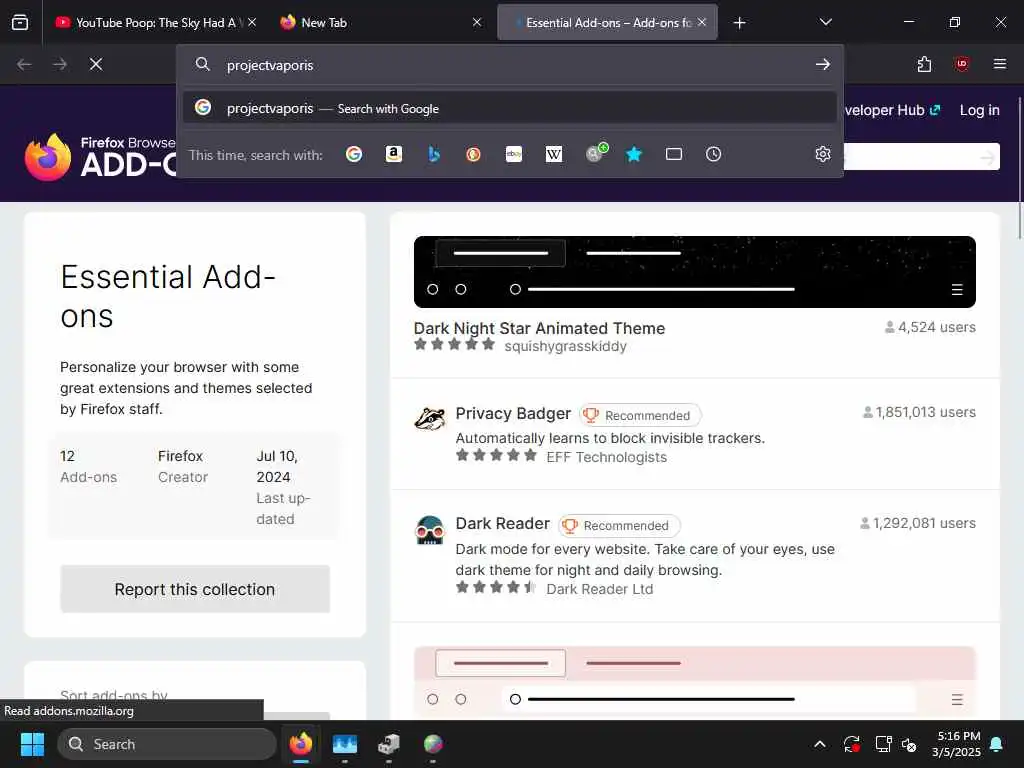
Task: Open the taskbar clock showing 5:16 PM
Action: tap(956, 744)
